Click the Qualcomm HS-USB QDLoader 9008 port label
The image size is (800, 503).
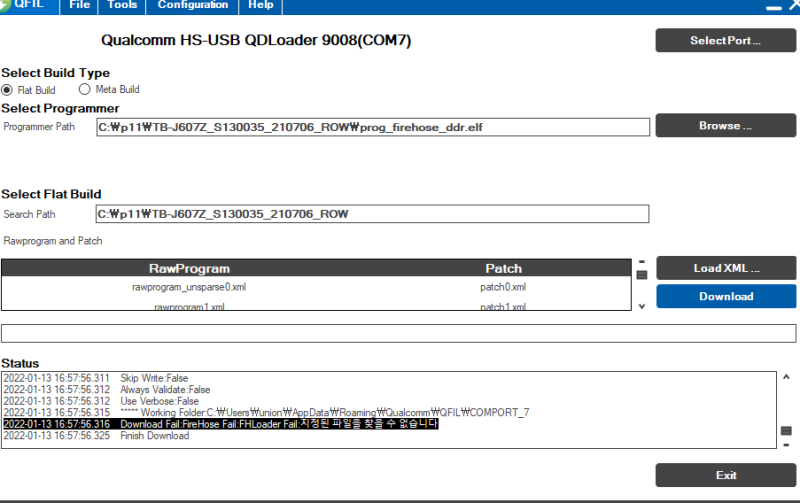(256, 40)
